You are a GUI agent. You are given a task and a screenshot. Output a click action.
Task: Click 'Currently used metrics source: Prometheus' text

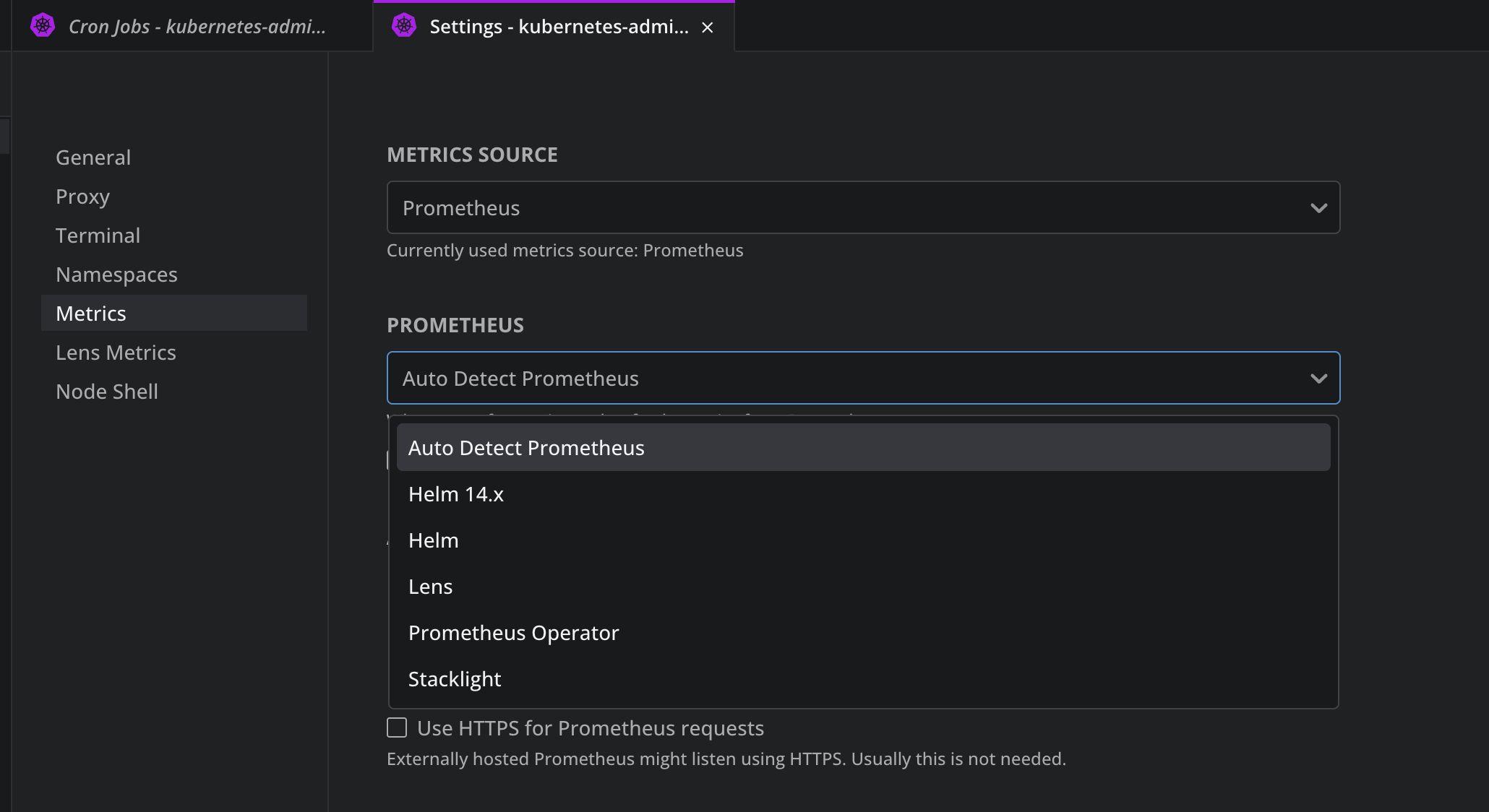[x=565, y=251]
